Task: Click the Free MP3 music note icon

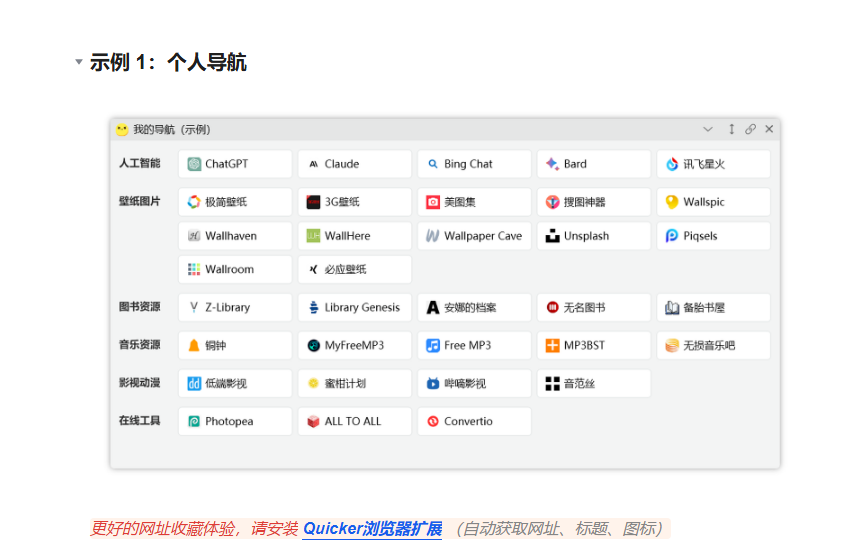Action: point(433,346)
